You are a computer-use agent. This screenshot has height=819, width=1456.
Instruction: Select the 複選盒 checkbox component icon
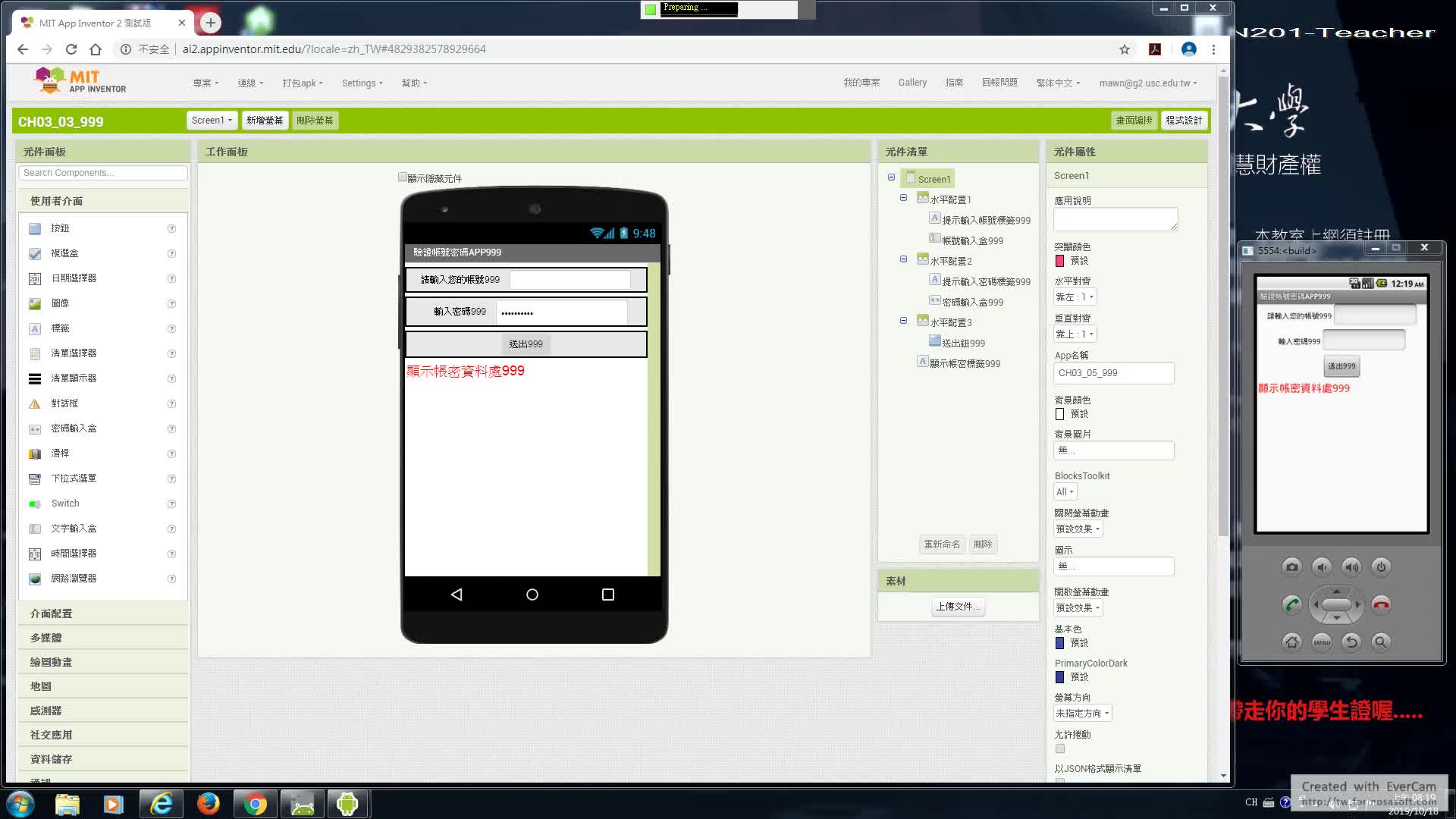tap(35, 253)
